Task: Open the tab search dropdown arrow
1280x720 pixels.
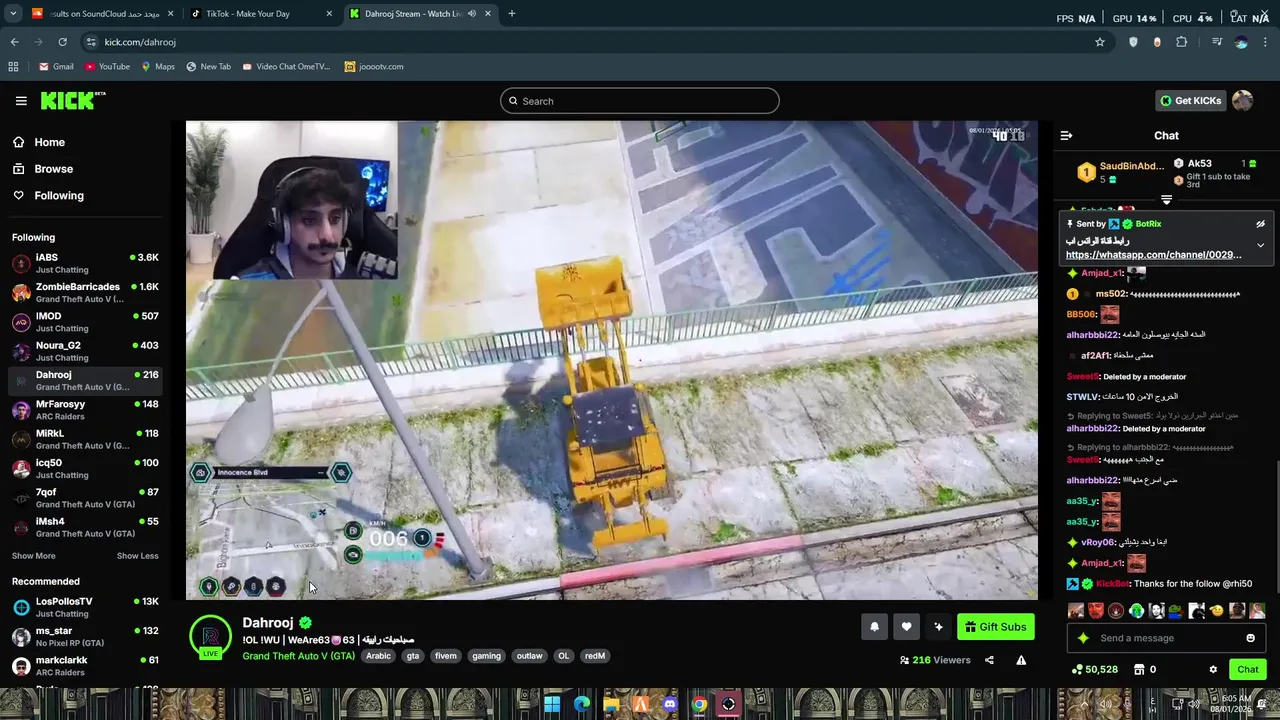Action: [x=13, y=14]
